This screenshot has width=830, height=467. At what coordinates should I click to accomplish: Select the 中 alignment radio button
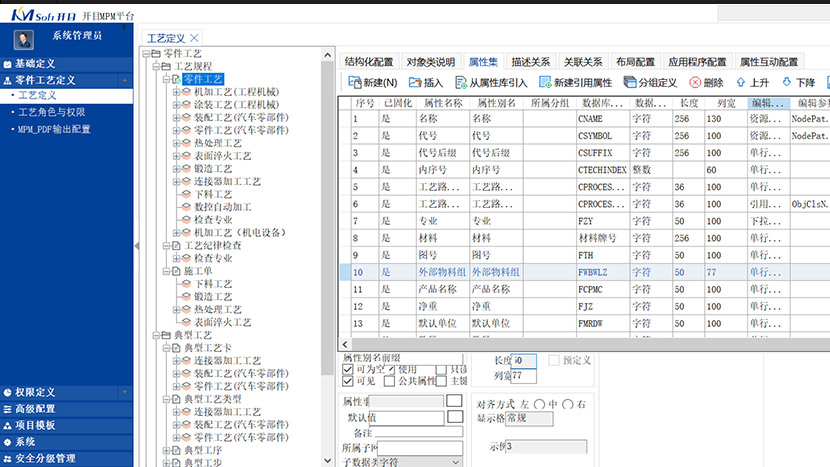[x=540, y=404]
